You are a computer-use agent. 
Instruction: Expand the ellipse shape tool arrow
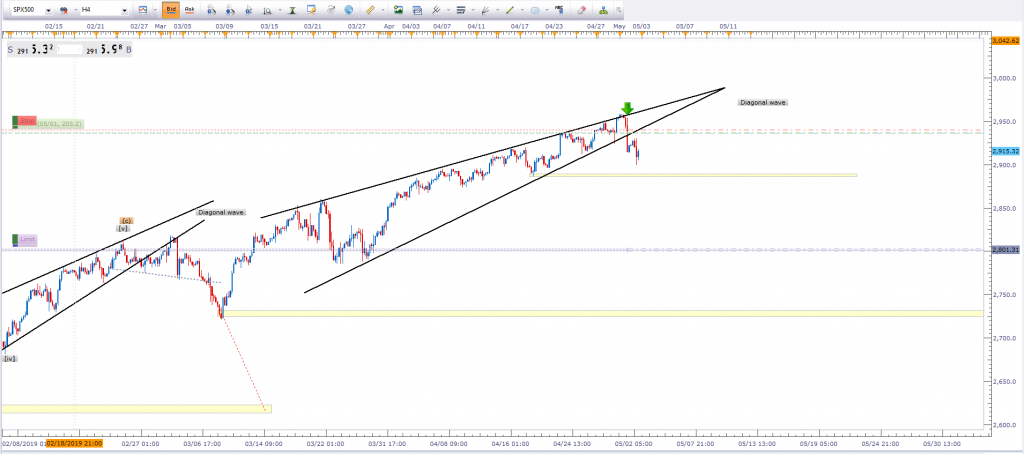tap(547, 9)
